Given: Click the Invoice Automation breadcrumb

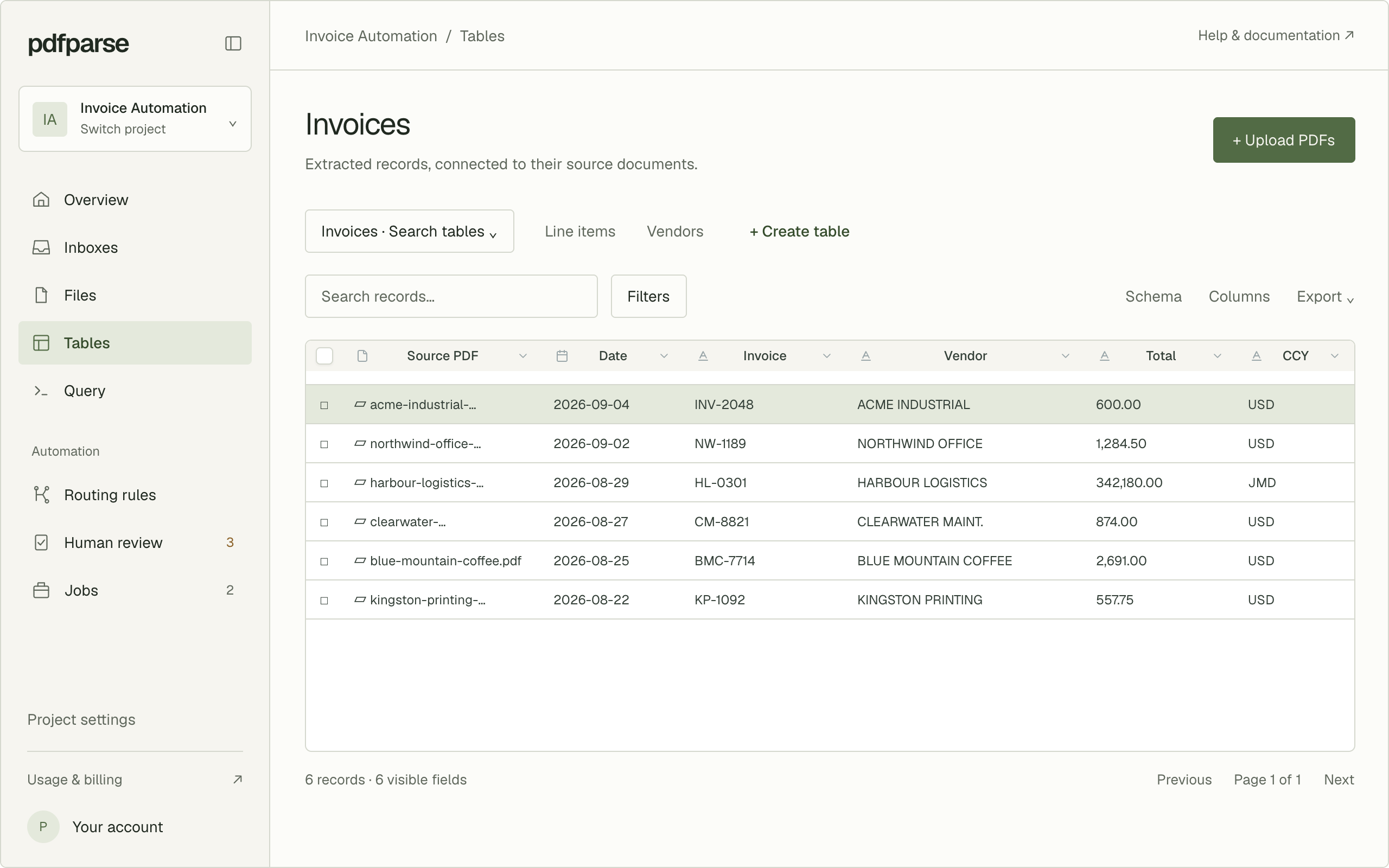Looking at the screenshot, I should click(371, 36).
